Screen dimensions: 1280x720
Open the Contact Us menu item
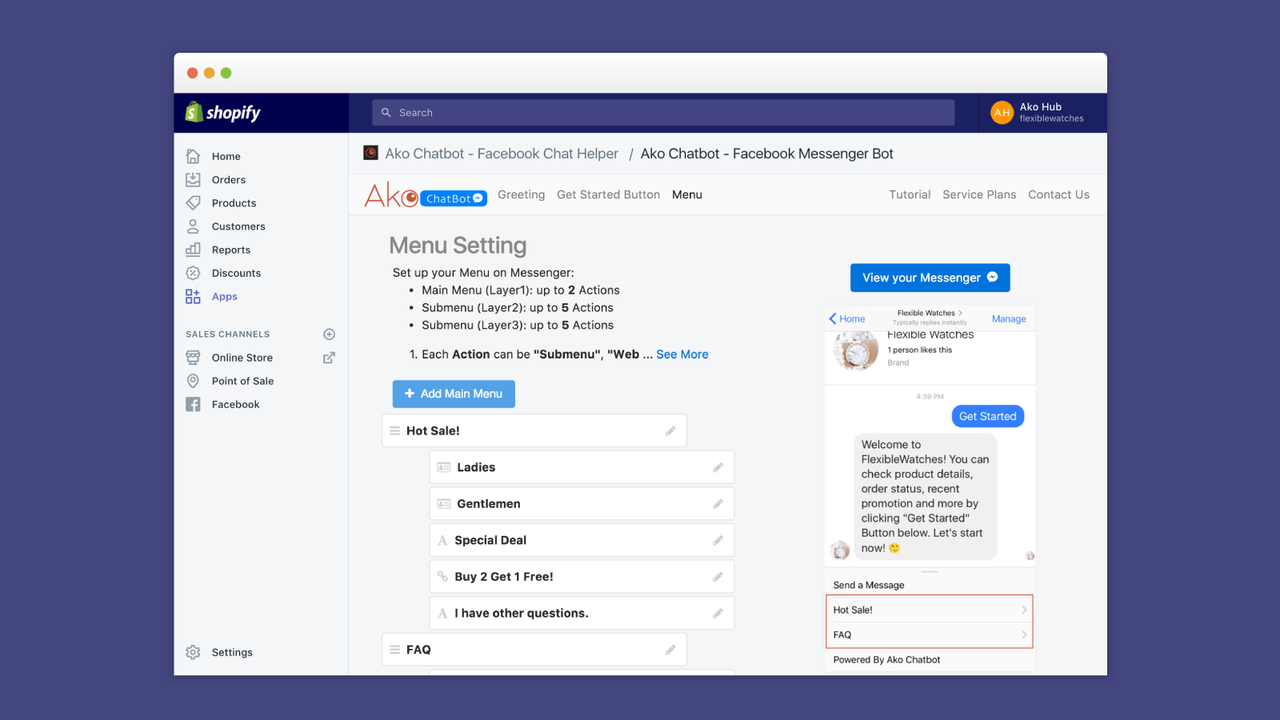pyautogui.click(x=1058, y=194)
